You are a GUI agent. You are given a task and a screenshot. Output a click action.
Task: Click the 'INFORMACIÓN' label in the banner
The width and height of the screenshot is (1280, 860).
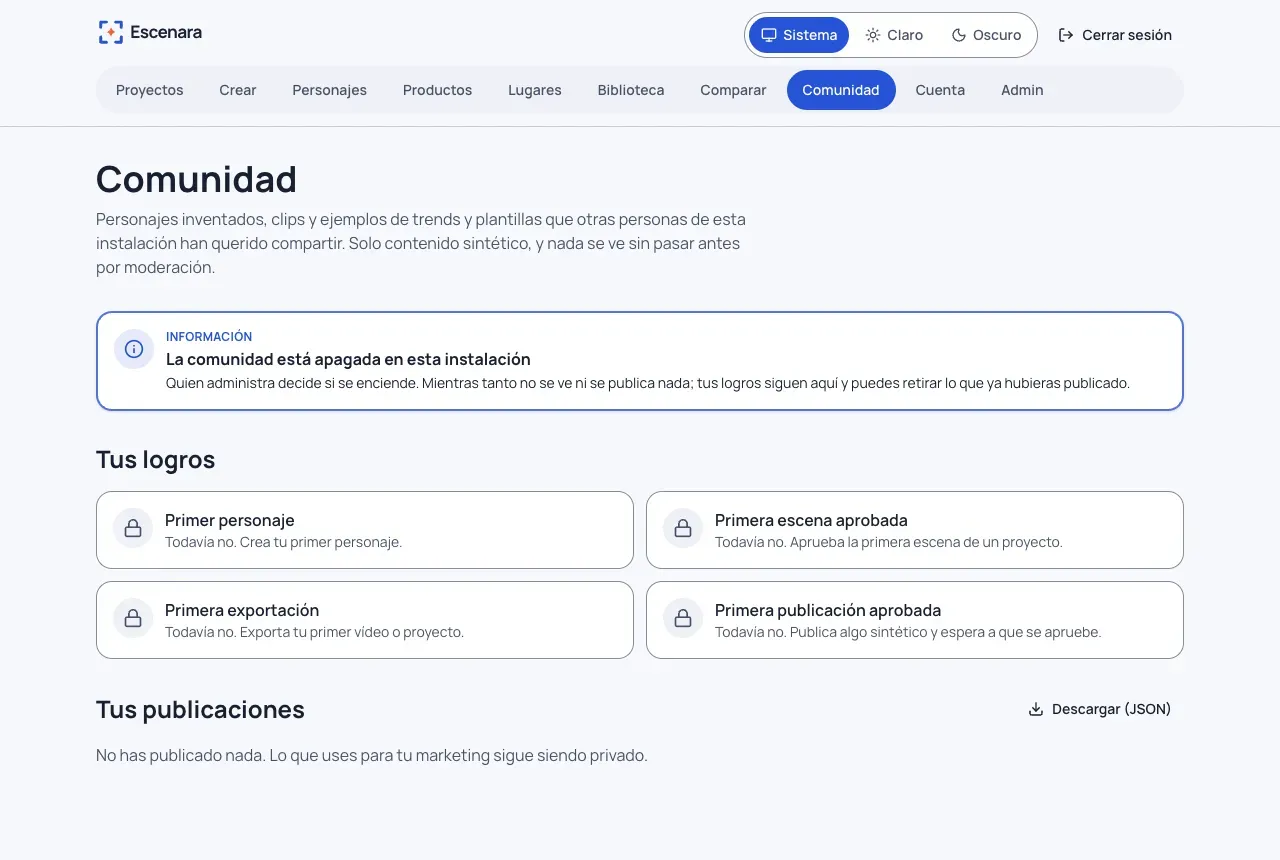click(209, 337)
